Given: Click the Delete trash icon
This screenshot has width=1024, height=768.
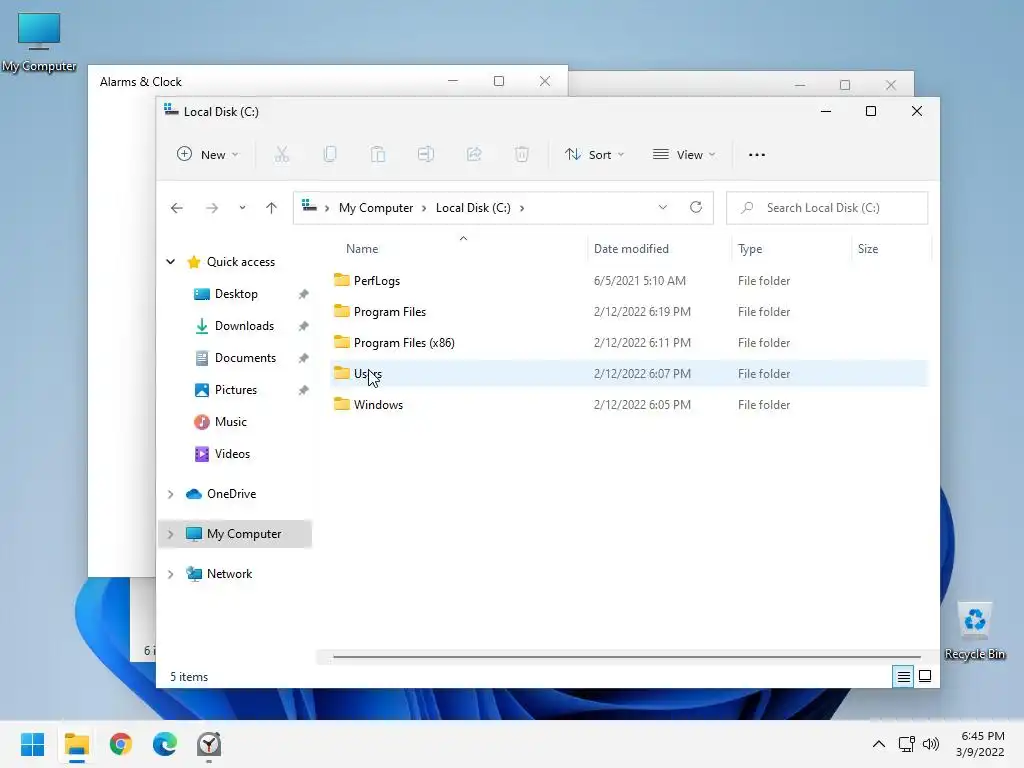Looking at the screenshot, I should (521, 155).
